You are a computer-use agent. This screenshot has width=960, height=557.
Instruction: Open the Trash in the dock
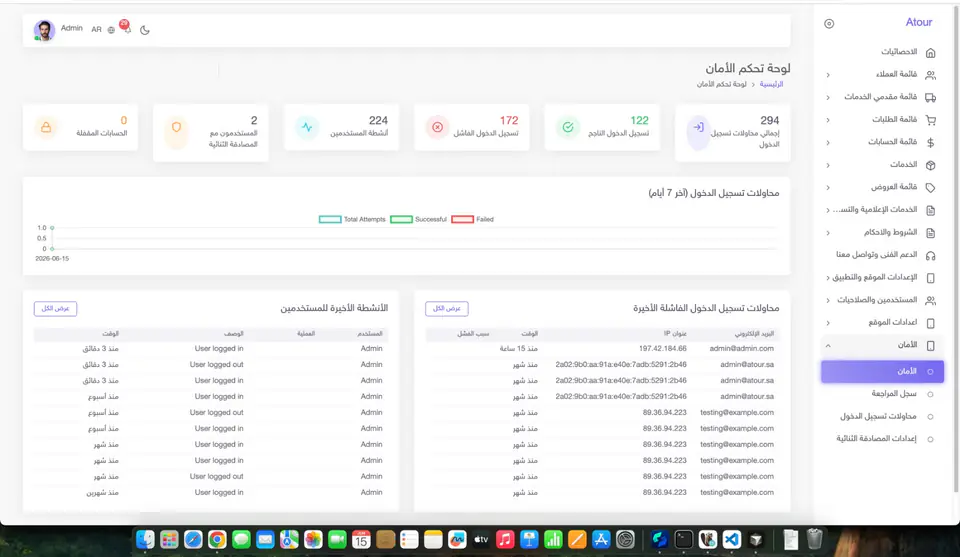click(814, 539)
